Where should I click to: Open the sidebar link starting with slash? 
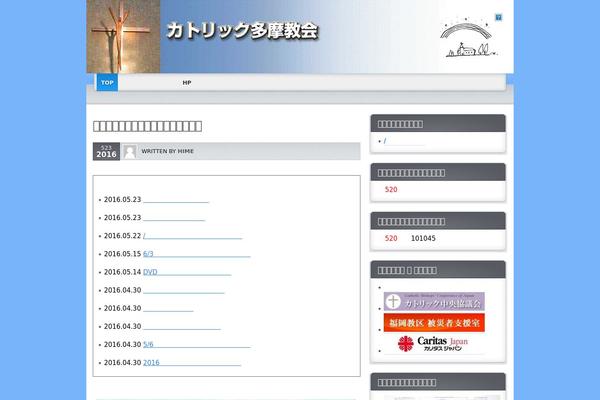[404, 141]
